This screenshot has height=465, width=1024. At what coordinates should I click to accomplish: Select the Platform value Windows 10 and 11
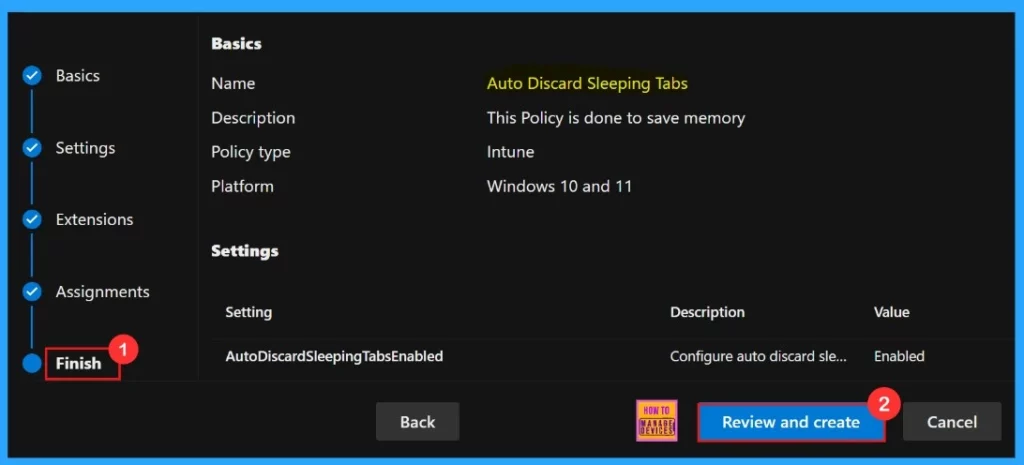pos(559,186)
